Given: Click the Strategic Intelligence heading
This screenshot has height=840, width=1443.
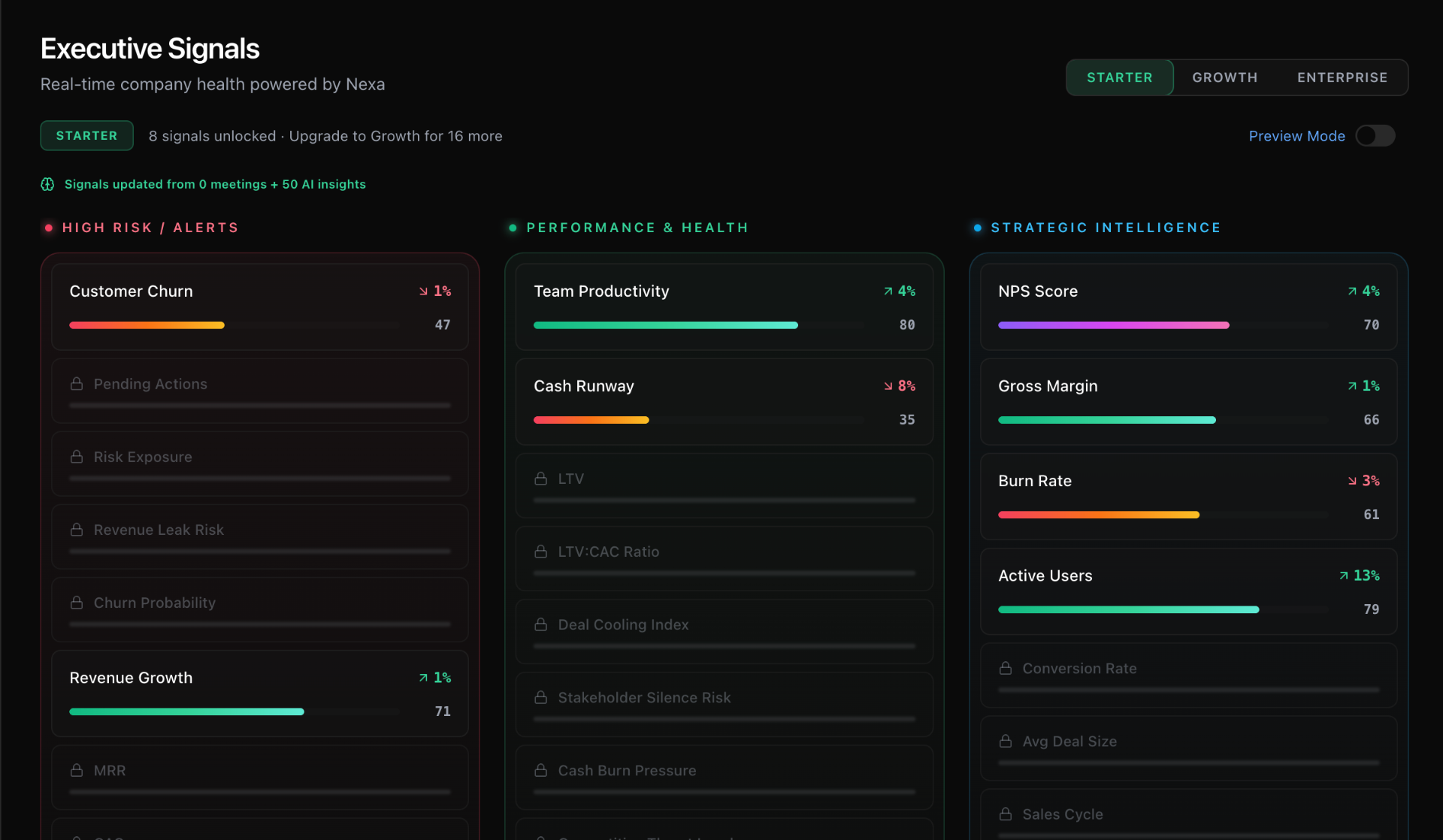Looking at the screenshot, I should pos(1106,228).
